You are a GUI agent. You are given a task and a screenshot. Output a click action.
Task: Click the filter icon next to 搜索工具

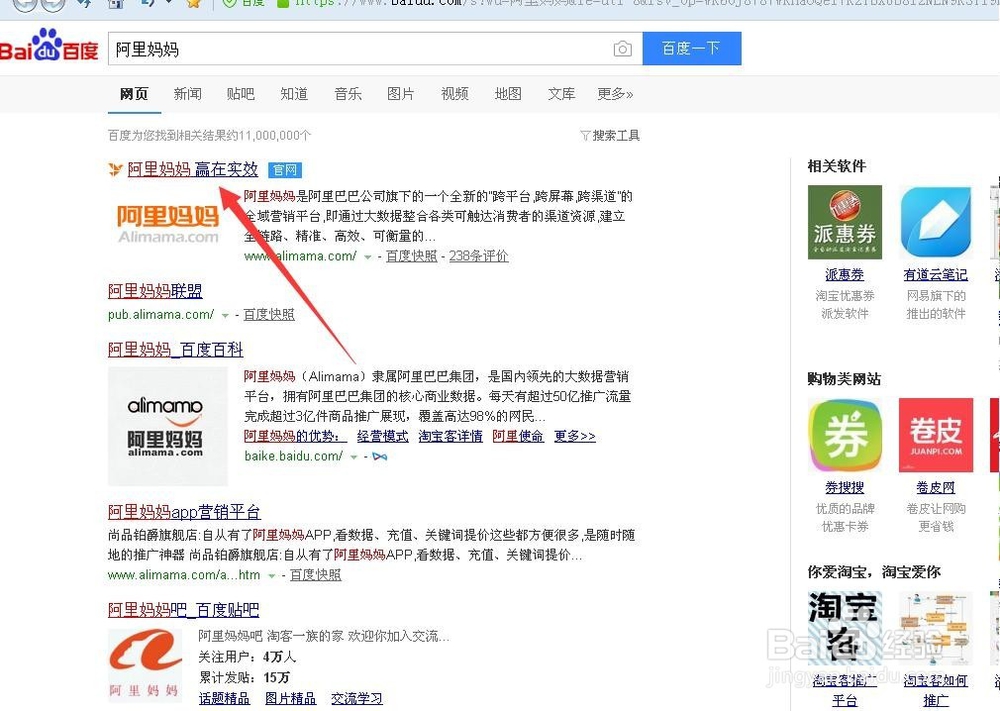click(585, 135)
